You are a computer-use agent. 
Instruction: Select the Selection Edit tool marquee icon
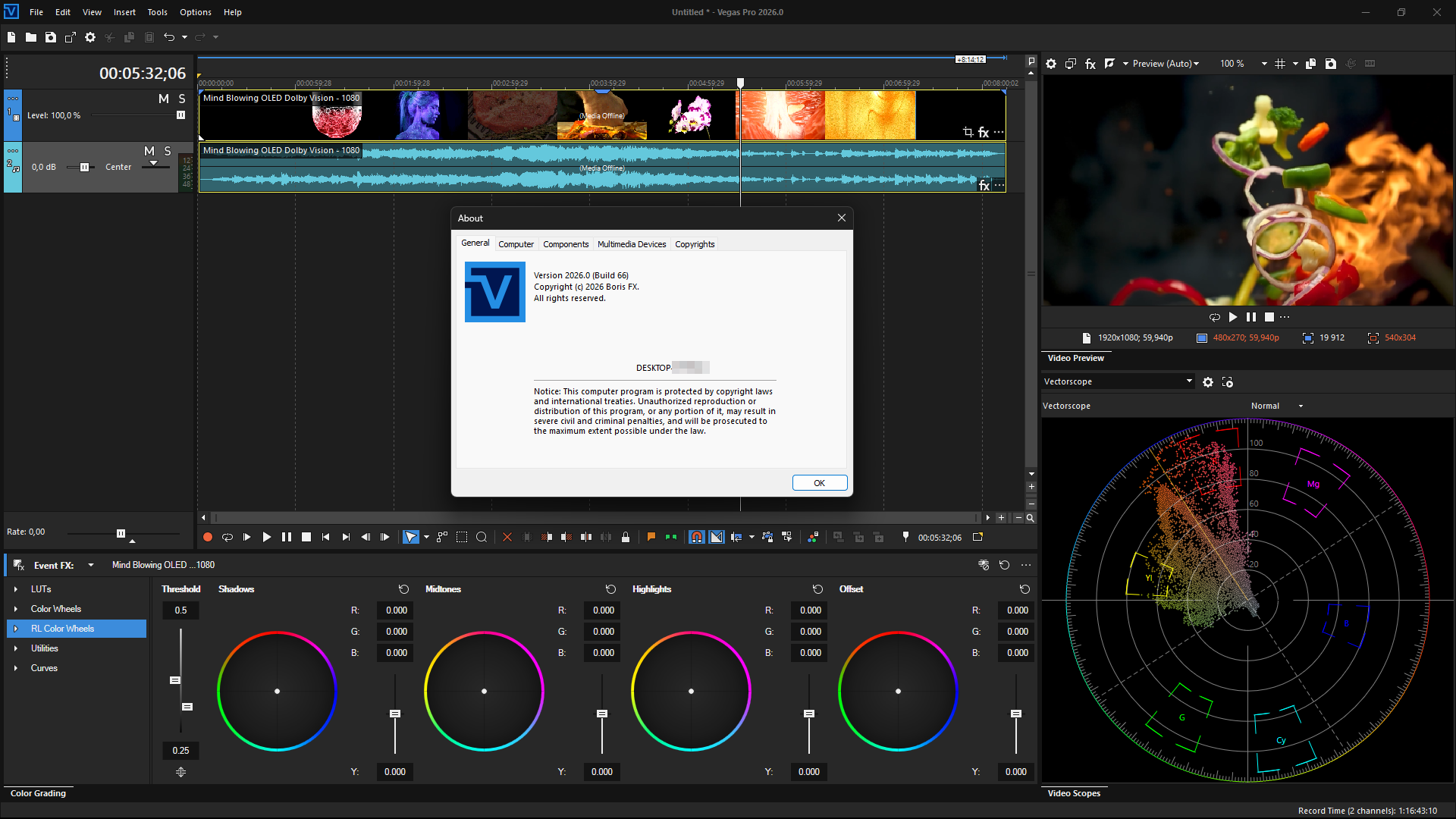pos(462,538)
